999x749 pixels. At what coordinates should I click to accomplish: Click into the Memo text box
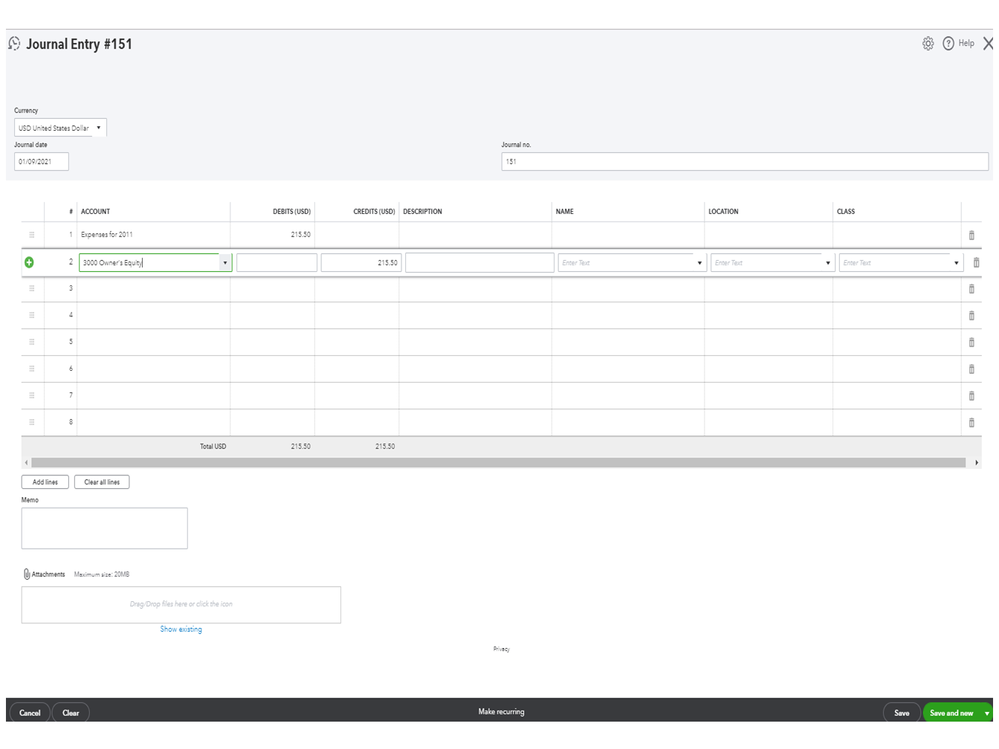coord(104,528)
